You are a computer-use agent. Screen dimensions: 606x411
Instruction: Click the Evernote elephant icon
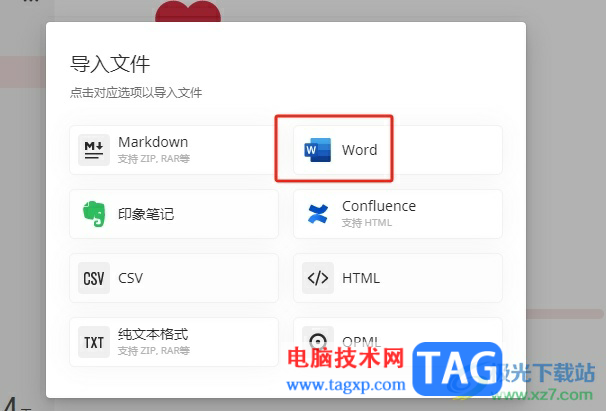point(94,214)
